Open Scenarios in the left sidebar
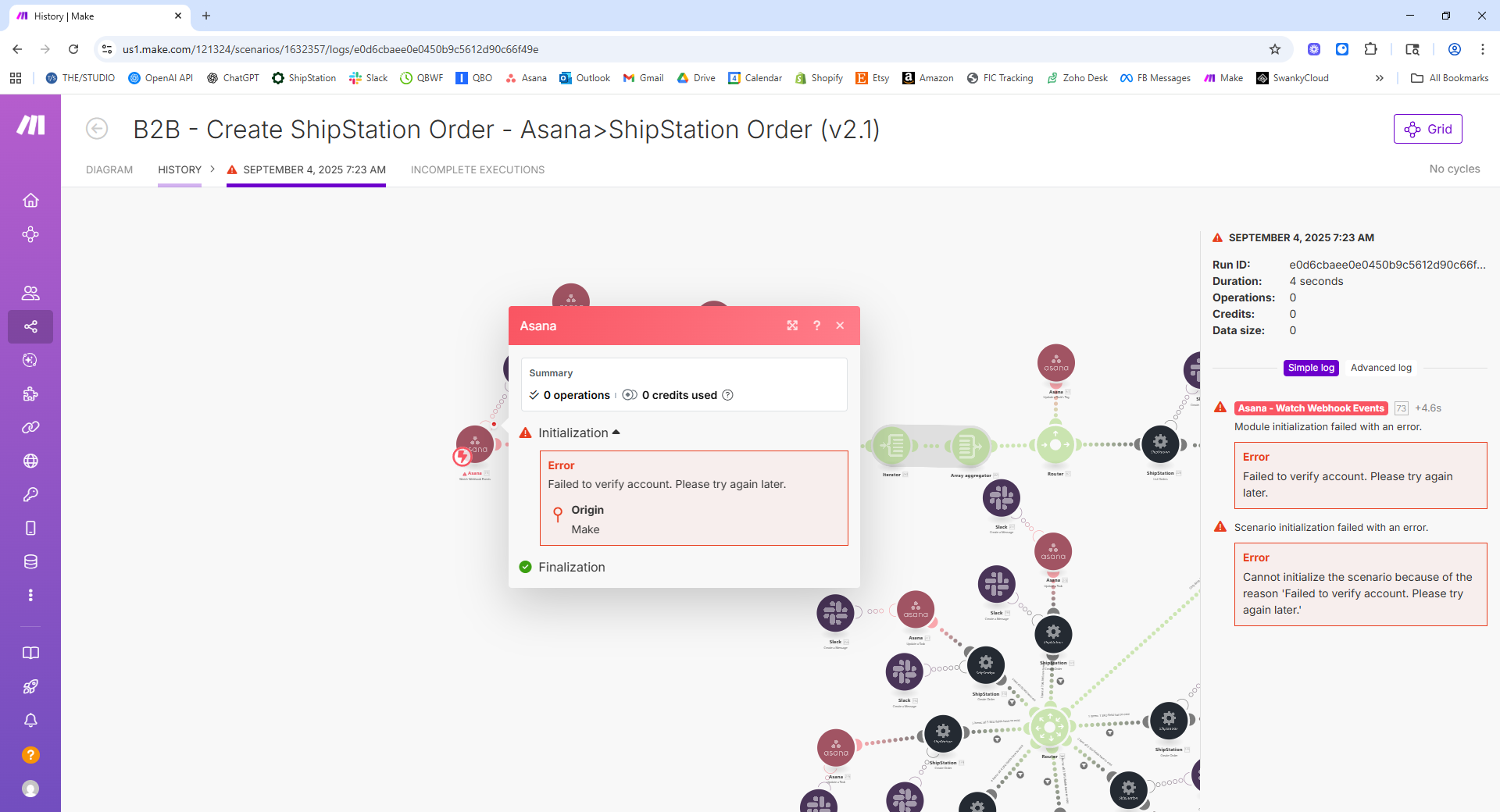 coord(30,326)
